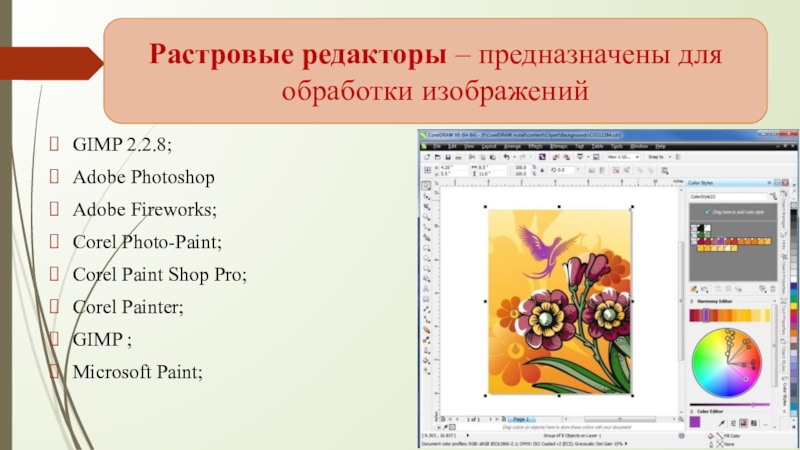Image resolution: width=800 pixels, height=450 pixels.
Task: Open the Effects menu
Action: (x=535, y=146)
